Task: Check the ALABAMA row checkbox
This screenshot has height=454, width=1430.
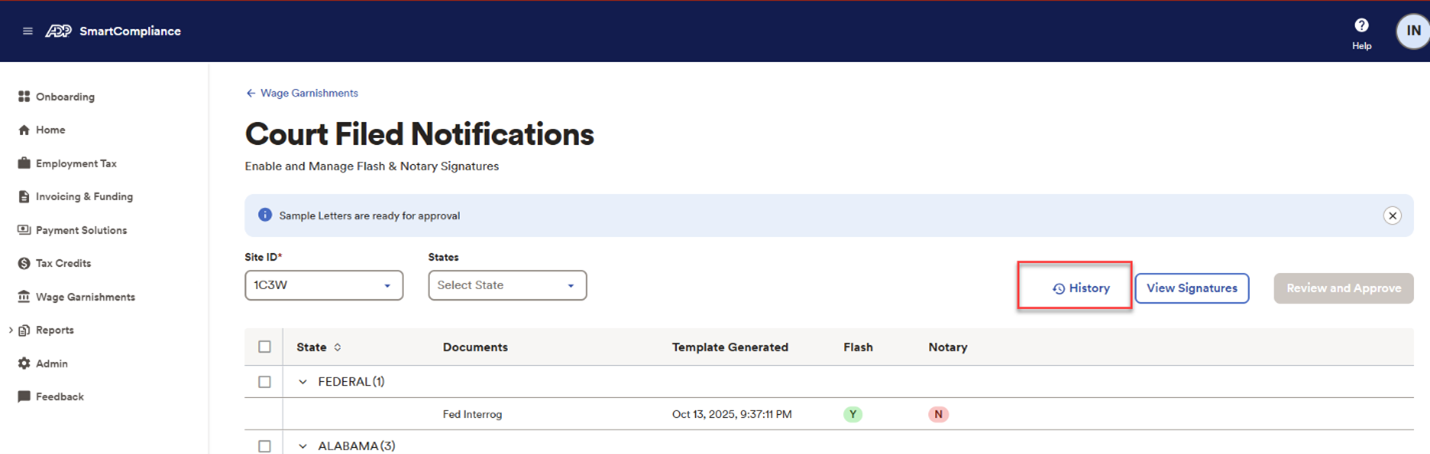Action: click(264, 446)
